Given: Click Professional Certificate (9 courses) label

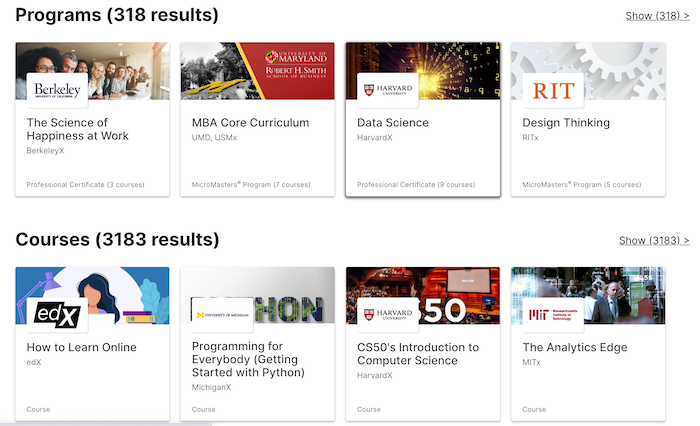Looking at the screenshot, I should (416, 184).
